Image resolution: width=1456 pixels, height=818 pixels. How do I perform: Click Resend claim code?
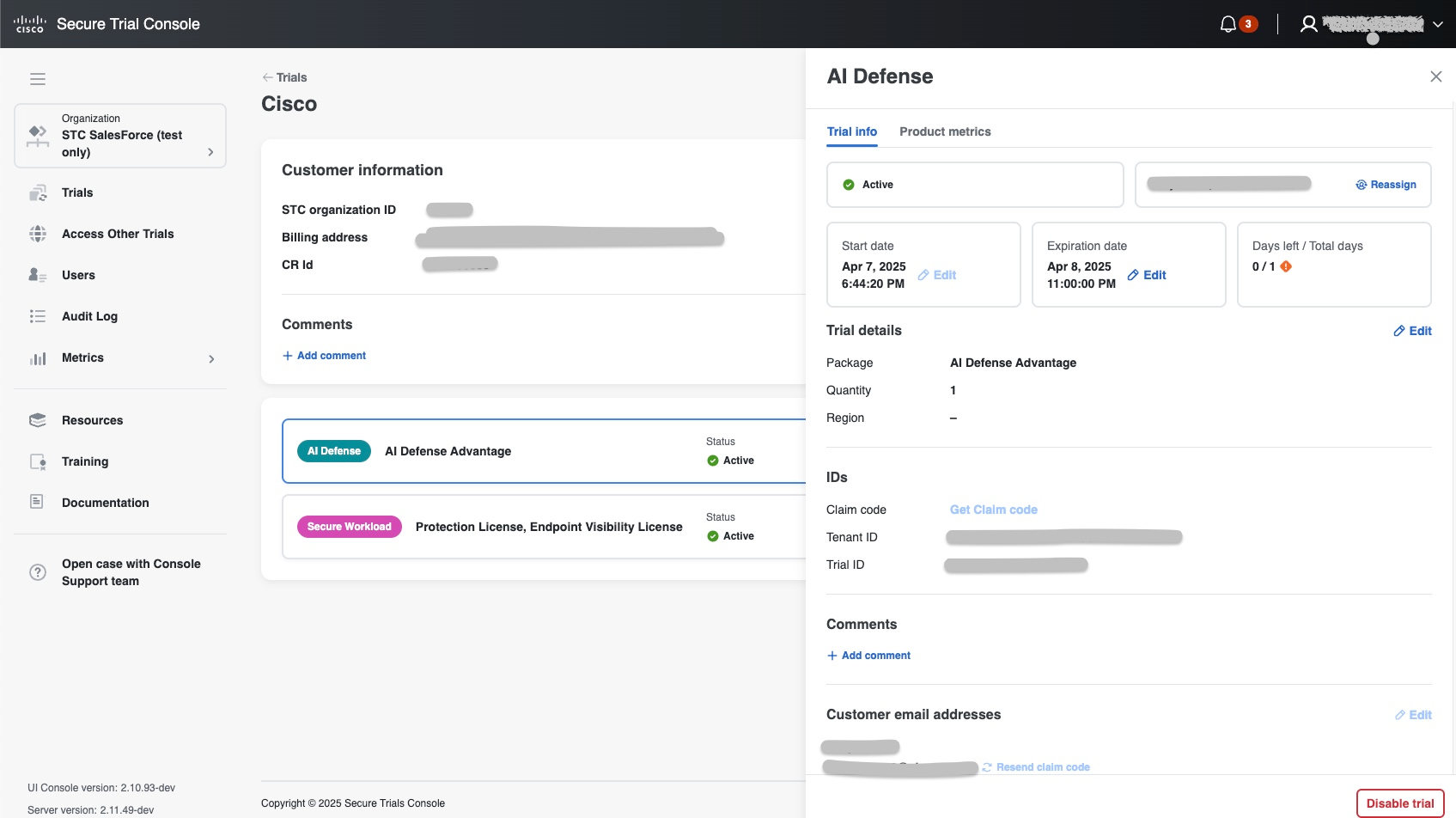pyautogui.click(x=1036, y=767)
